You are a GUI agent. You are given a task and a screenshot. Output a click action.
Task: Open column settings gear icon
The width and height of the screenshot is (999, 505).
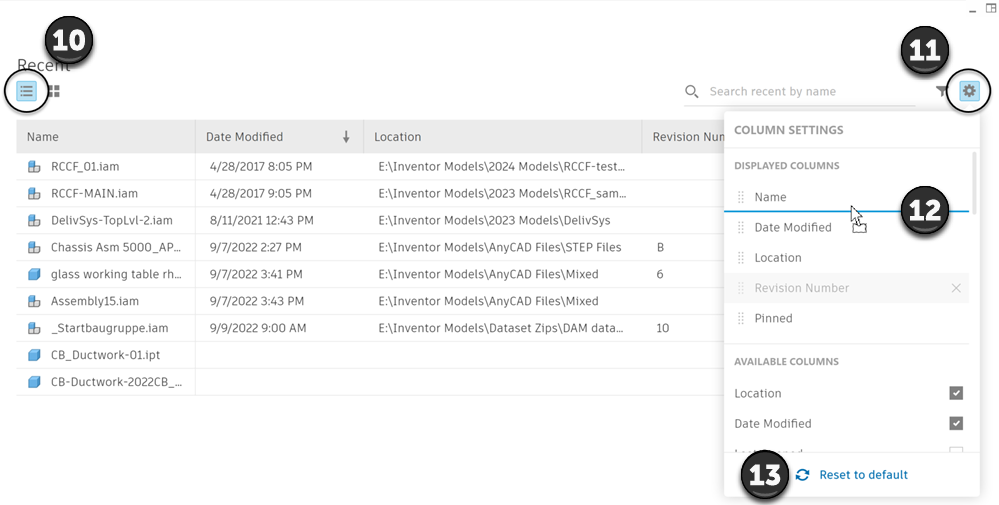coord(968,91)
